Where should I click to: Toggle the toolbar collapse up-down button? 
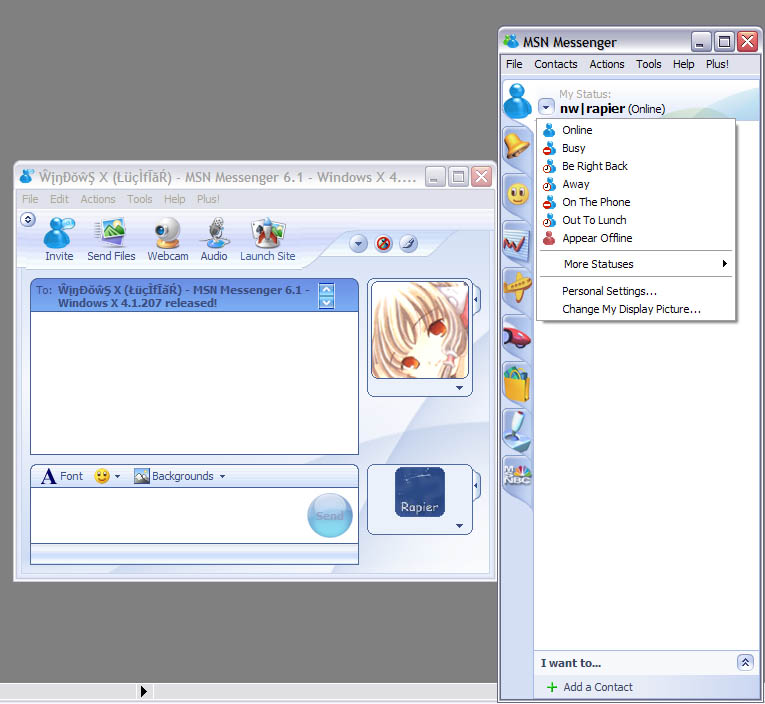[28, 220]
